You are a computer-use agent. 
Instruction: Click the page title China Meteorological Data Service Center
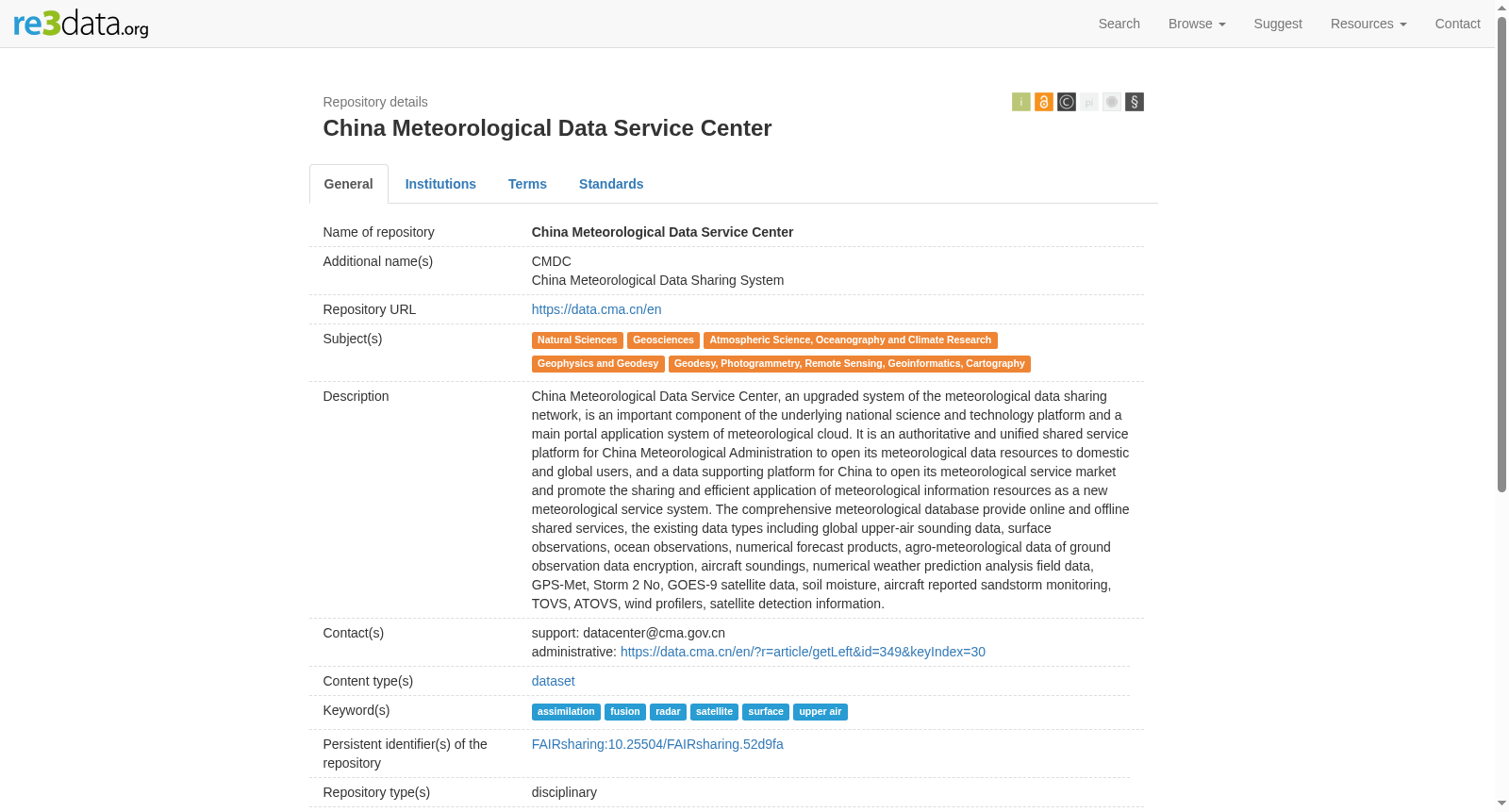click(547, 128)
